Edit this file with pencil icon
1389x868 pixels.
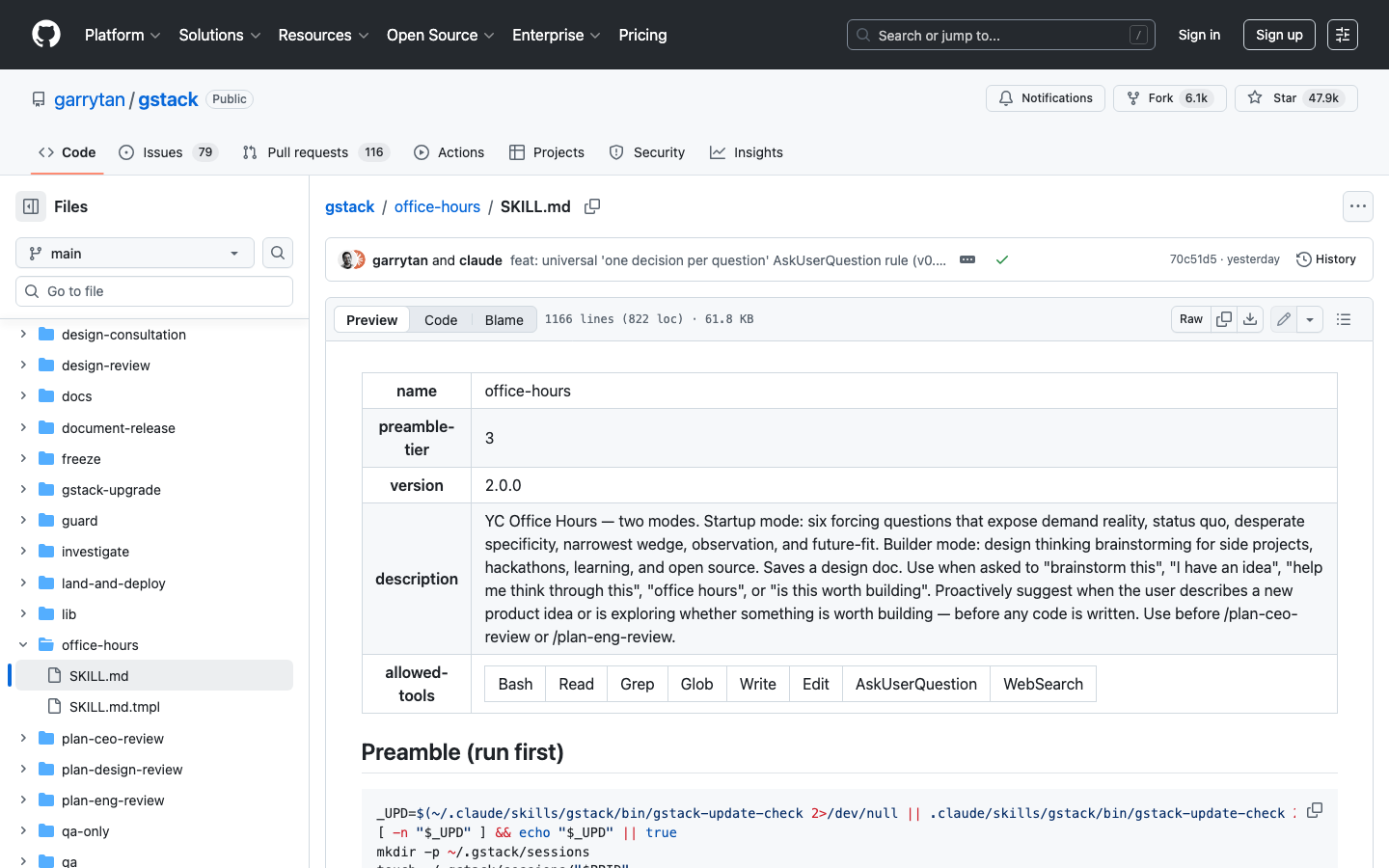(x=1284, y=319)
